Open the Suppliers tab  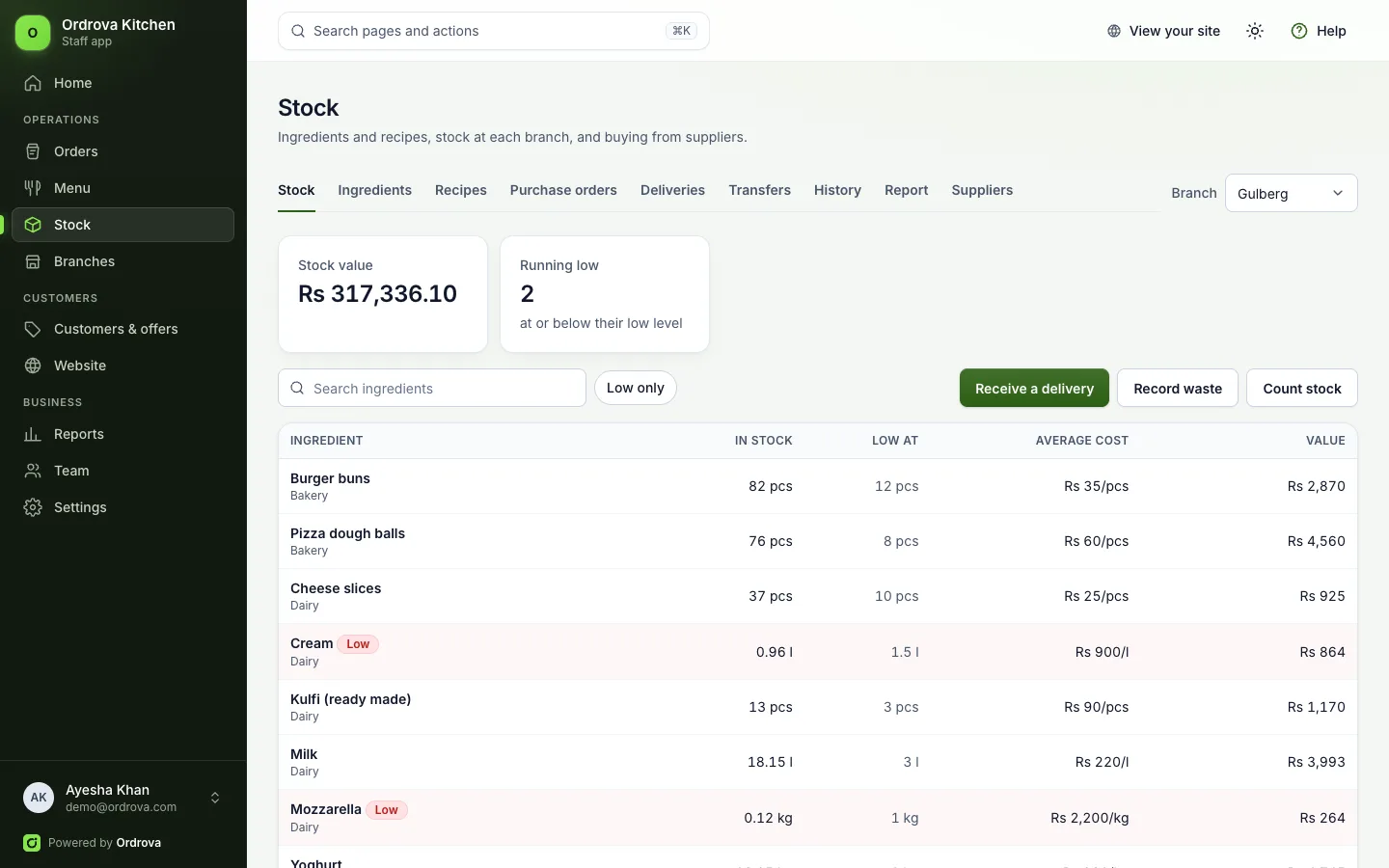point(982,190)
